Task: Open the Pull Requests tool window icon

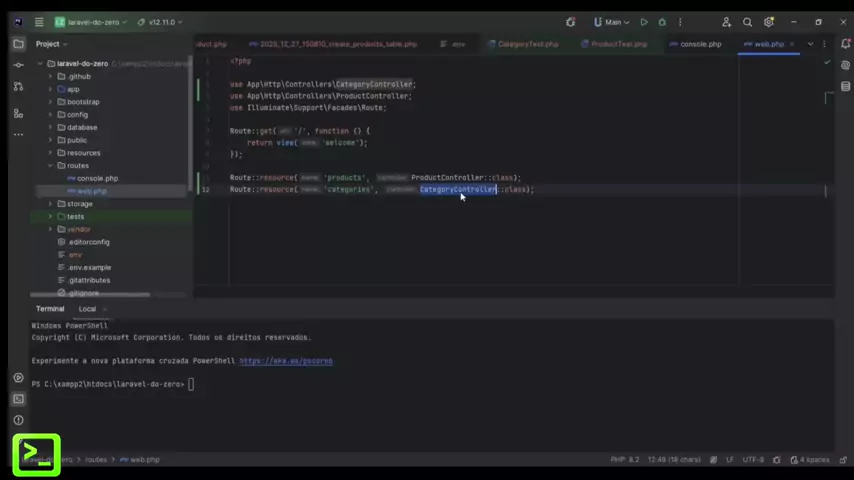Action: pyautogui.click(x=18, y=87)
